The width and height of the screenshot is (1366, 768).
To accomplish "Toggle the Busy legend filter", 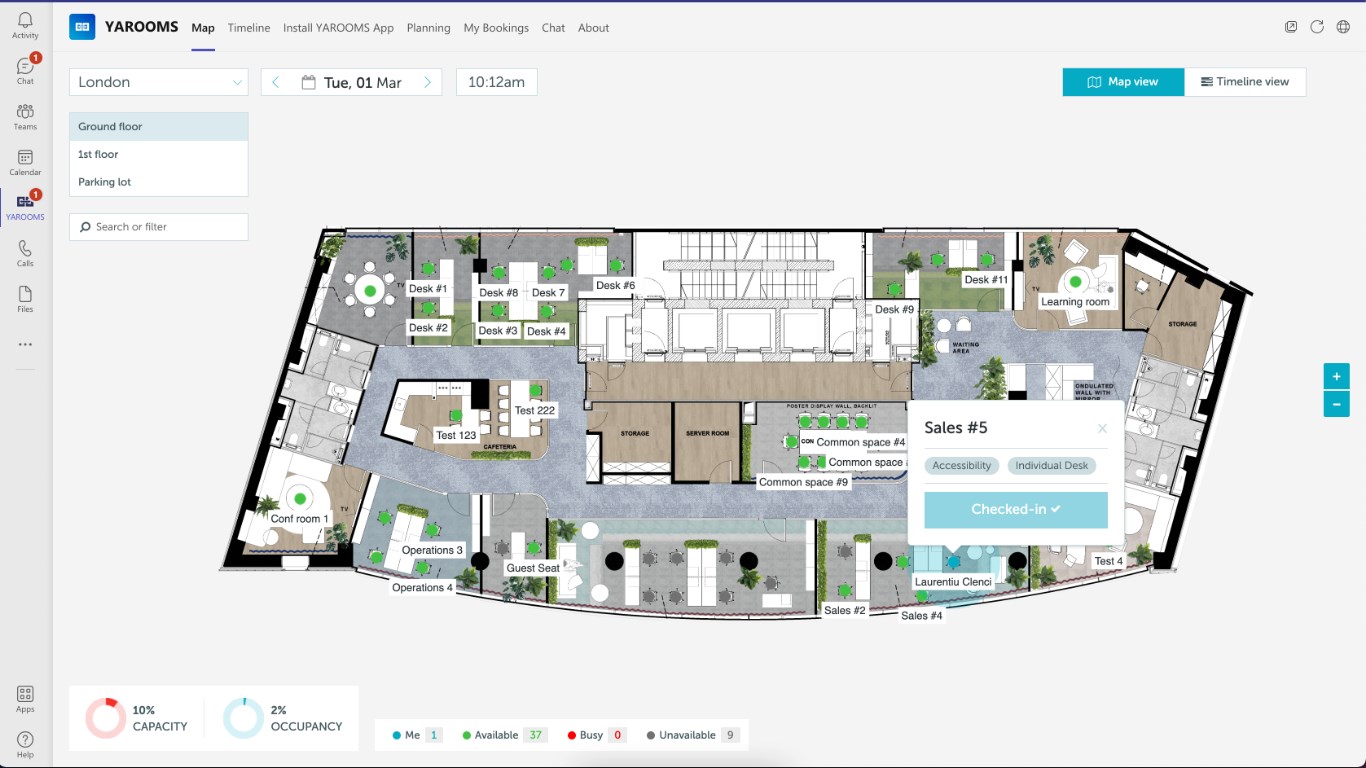I will tap(597, 735).
